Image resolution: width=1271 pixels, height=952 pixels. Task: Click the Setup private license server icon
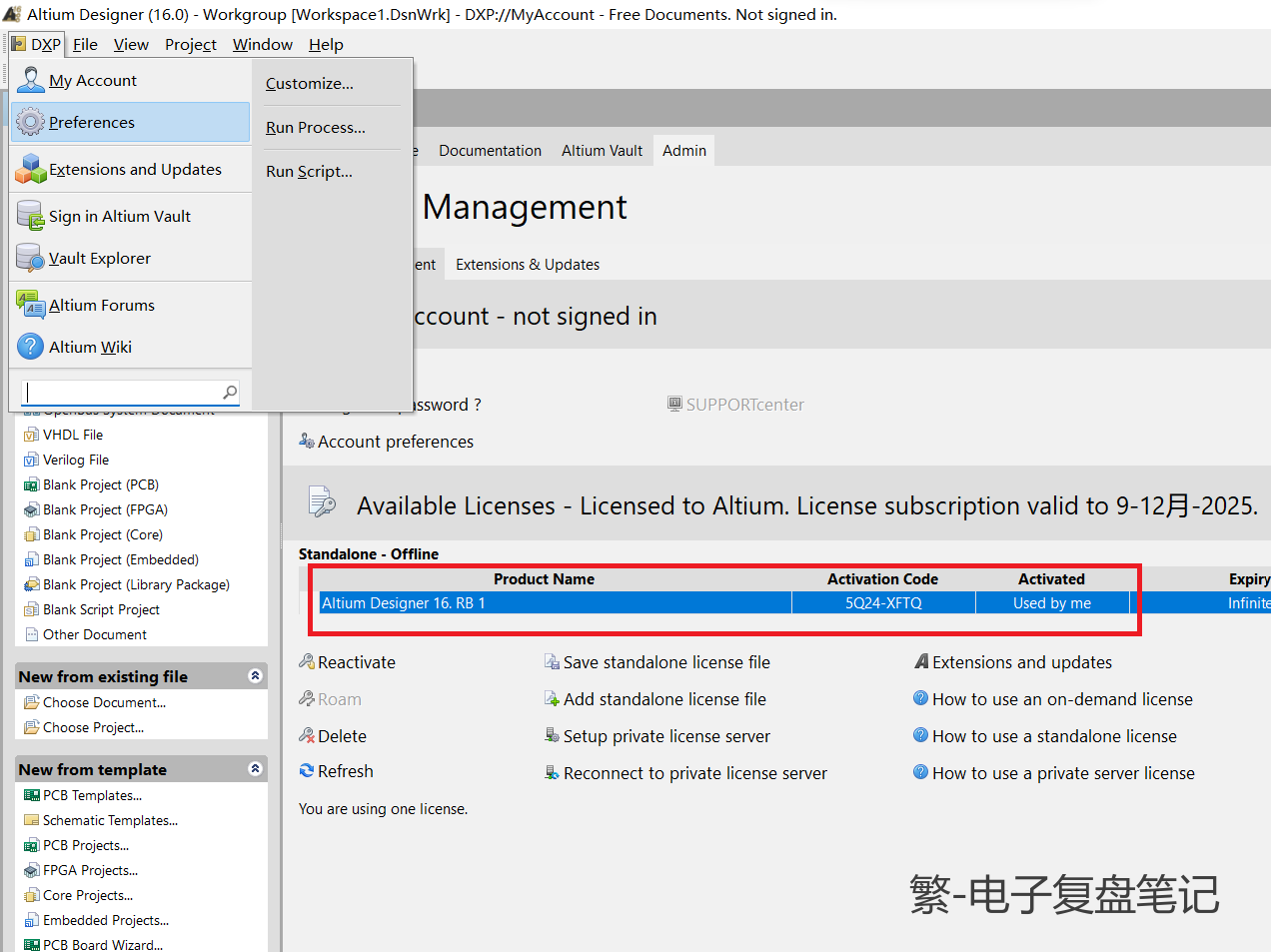[552, 735]
